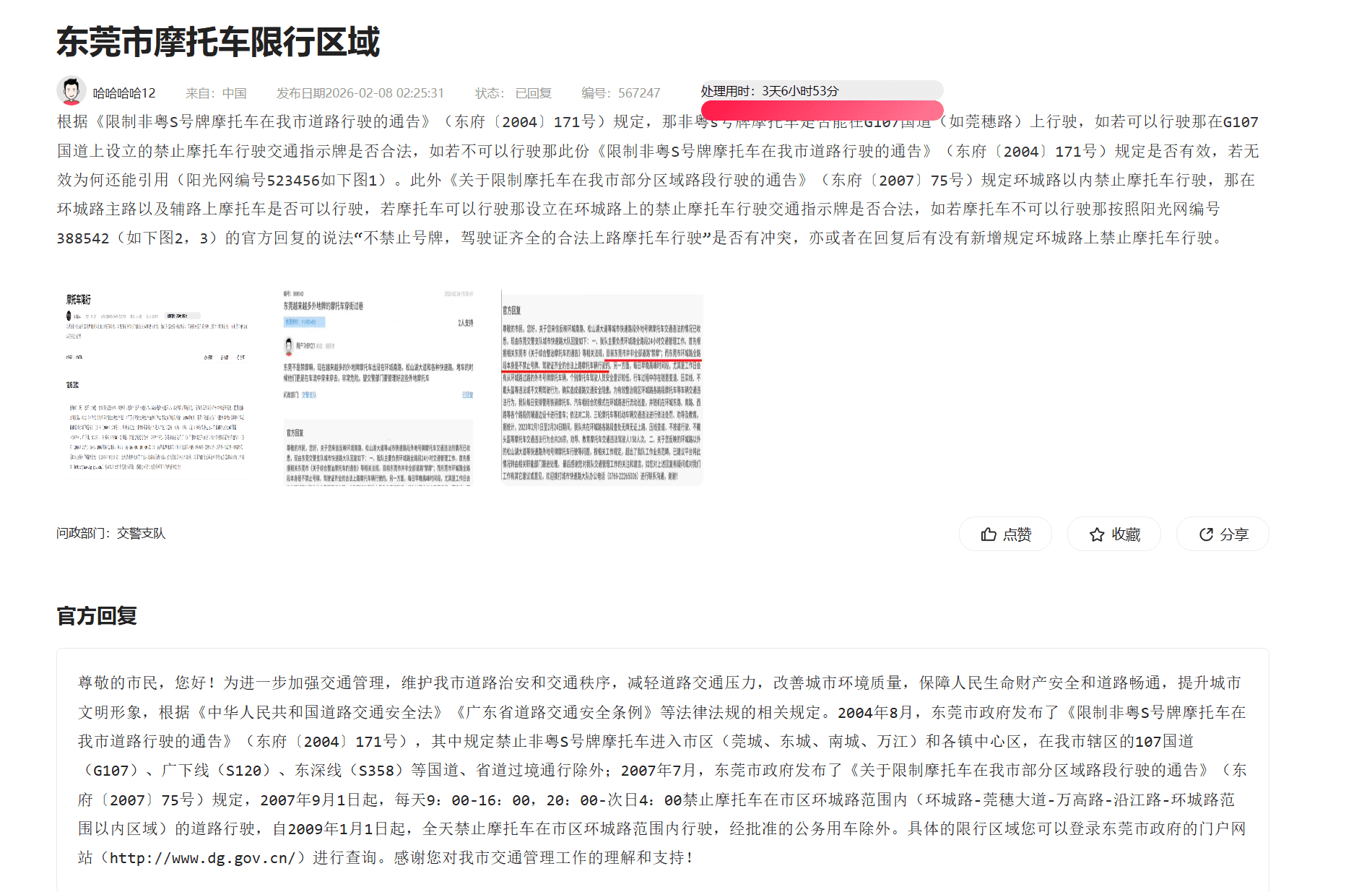1372x892 pixels.
Task: Click the post number 567247
Action: [x=638, y=93]
